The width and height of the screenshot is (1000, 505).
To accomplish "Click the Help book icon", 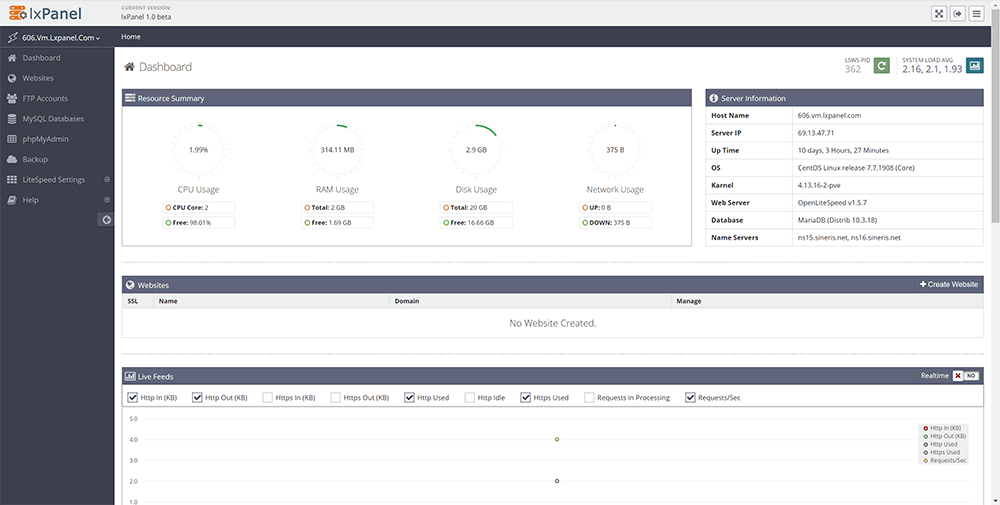I will click(11, 200).
